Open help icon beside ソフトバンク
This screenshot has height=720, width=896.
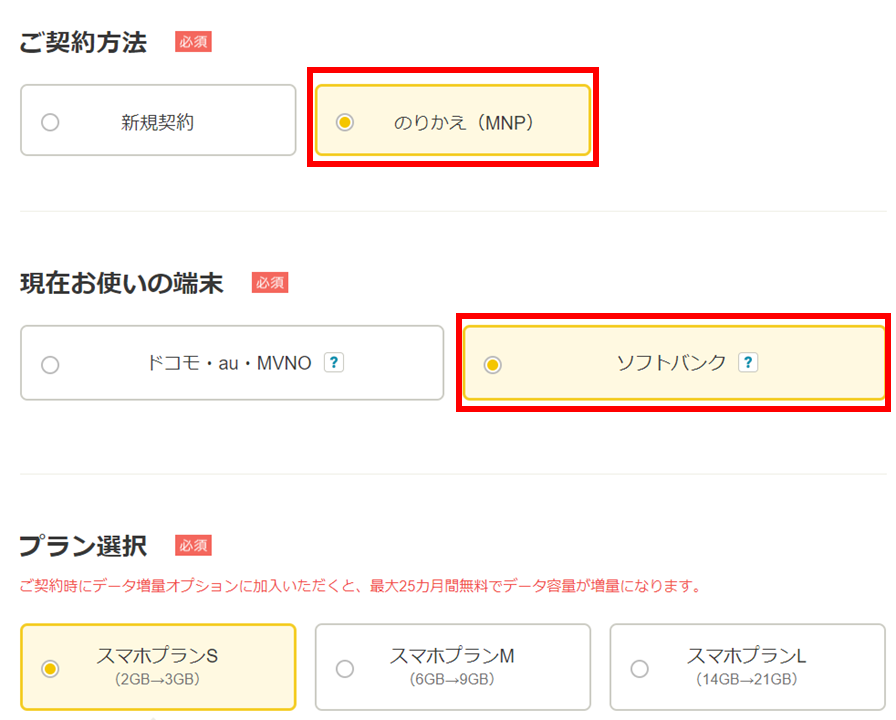[x=748, y=362]
